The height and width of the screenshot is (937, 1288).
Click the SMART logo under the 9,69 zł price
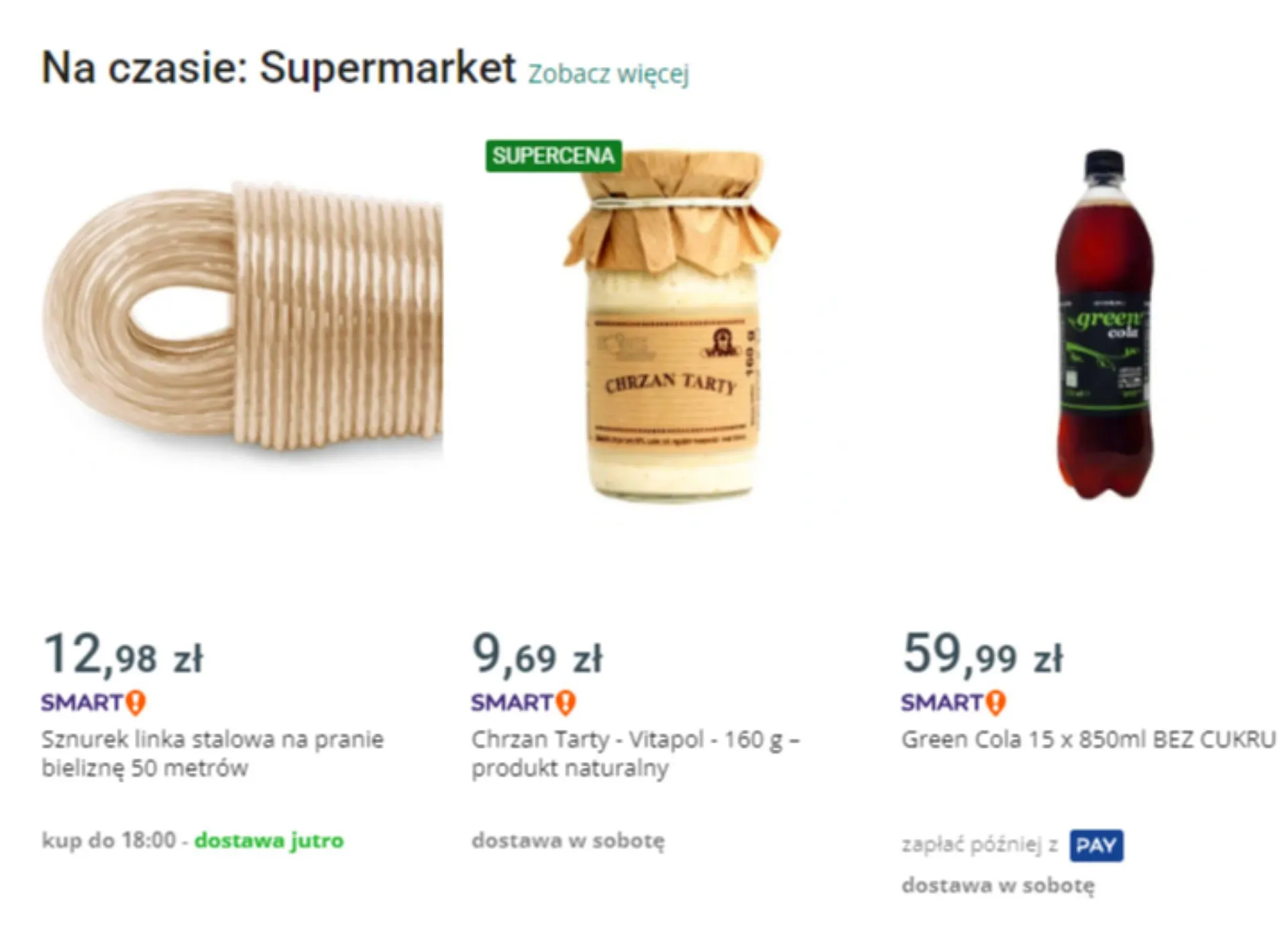coord(523,702)
